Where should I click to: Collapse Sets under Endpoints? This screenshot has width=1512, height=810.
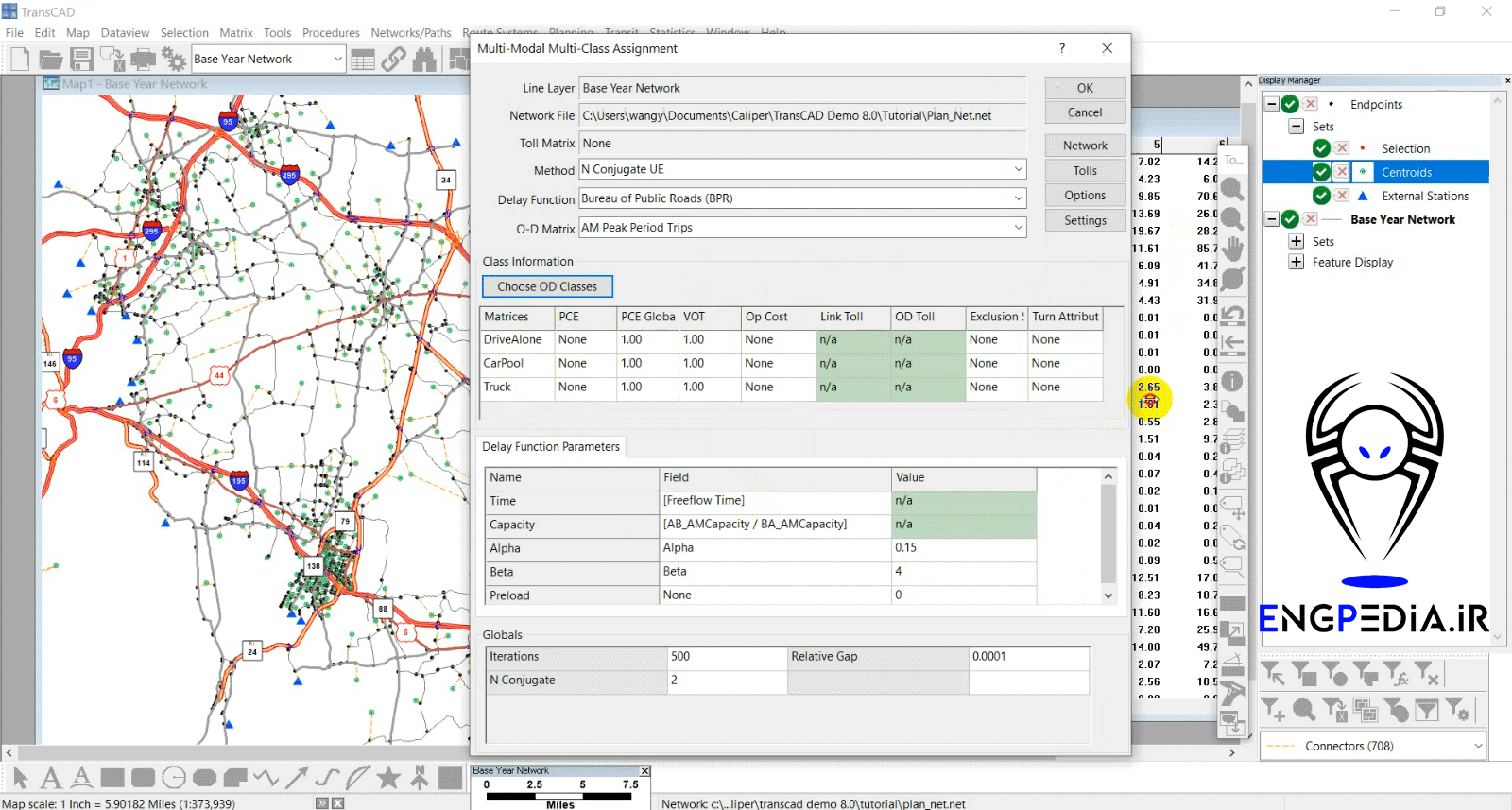pos(1297,126)
